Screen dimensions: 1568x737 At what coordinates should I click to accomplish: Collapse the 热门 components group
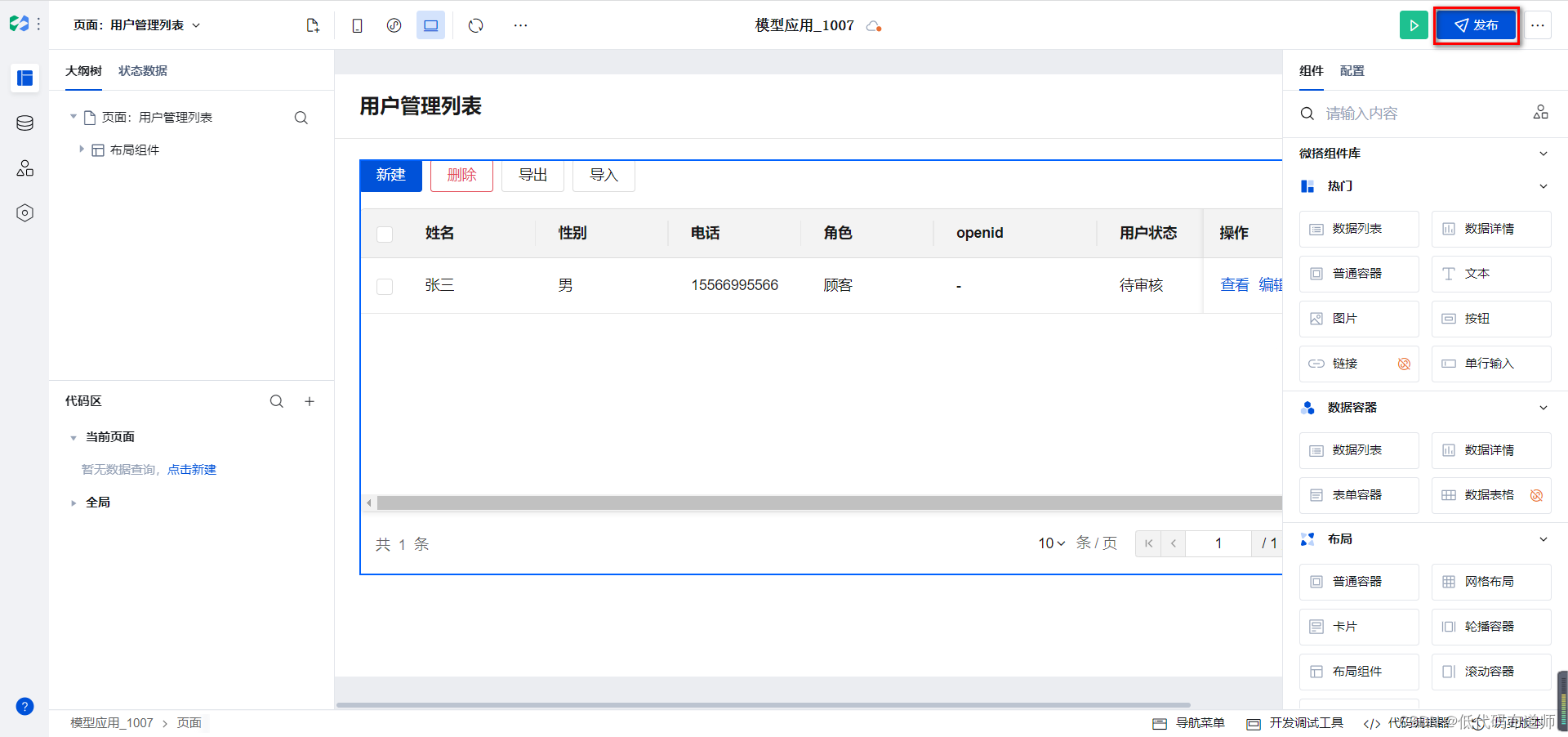[x=1543, y=186]
